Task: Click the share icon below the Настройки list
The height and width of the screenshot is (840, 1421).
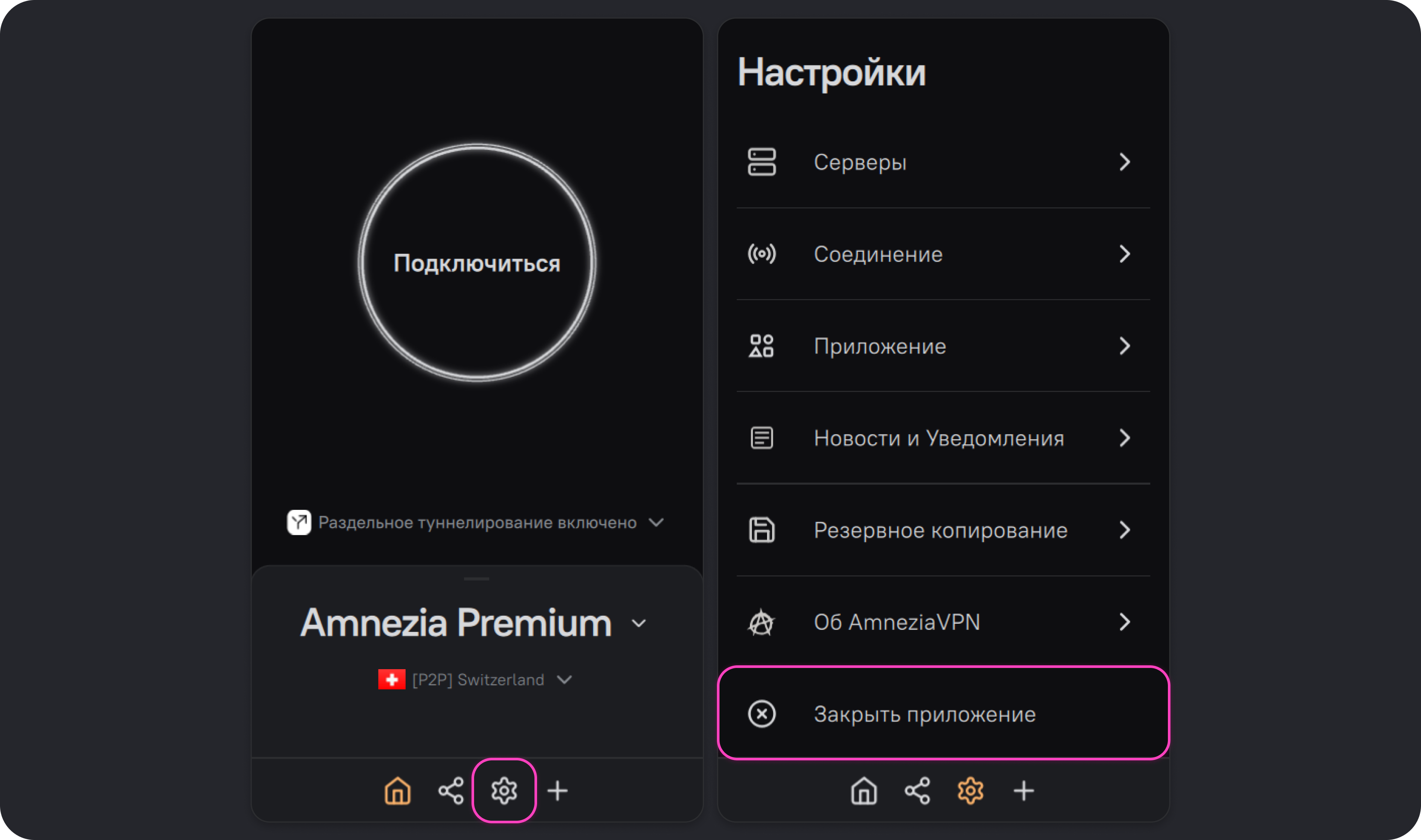Action: point(917,790)
